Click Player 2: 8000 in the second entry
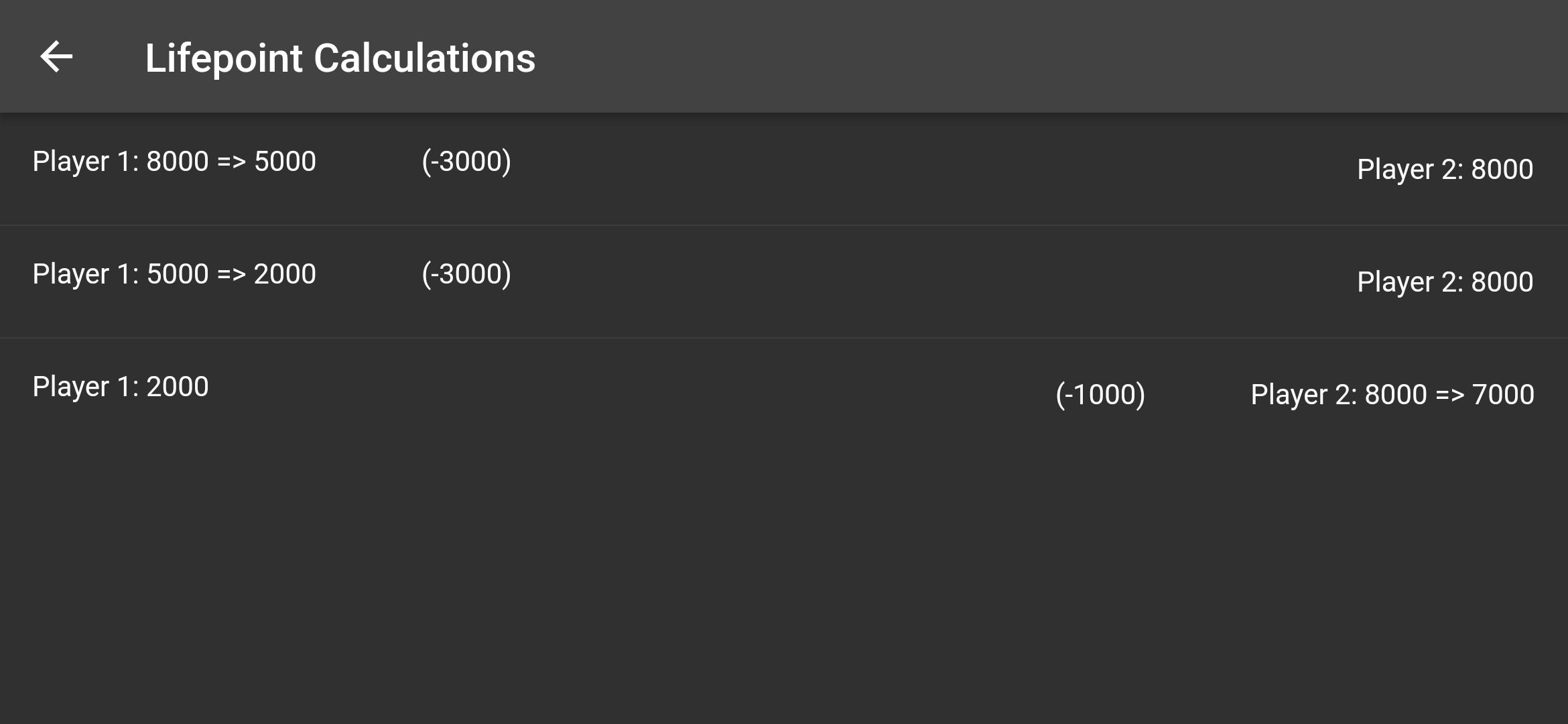The height and width of the screenshot is (724, 1568). 1445,282
